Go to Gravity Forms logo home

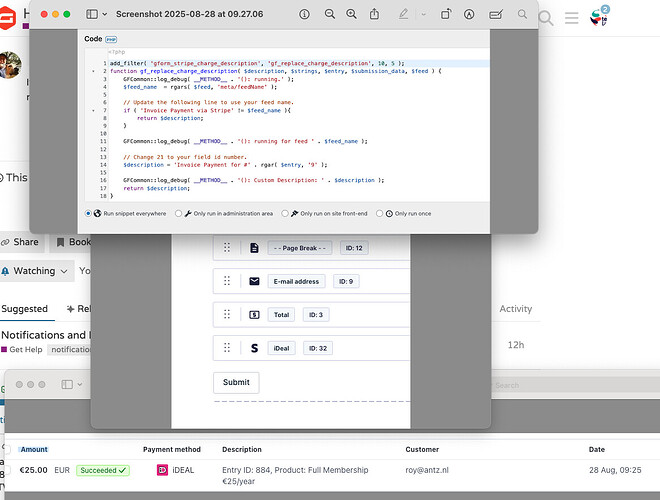[x=8, y=18]
